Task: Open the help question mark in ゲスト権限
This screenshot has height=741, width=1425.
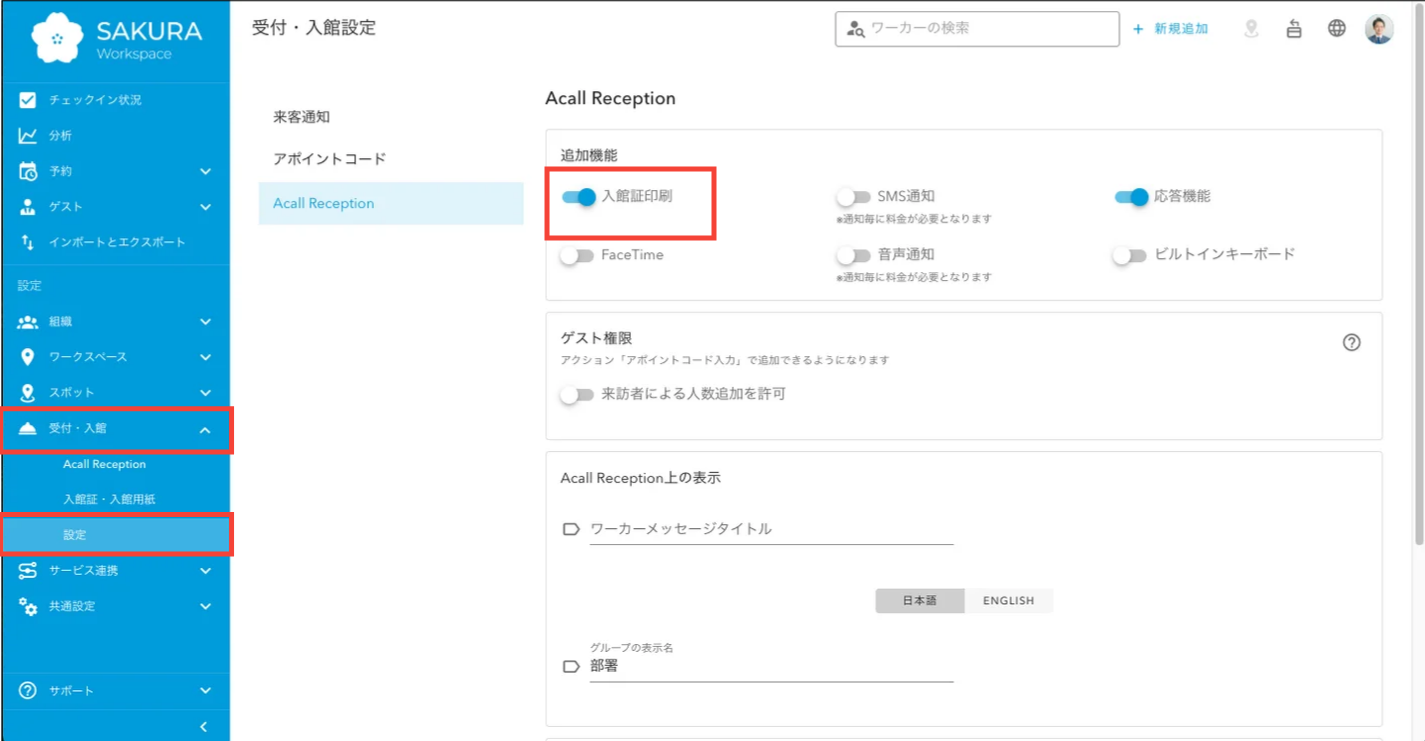Action: click(1351, 343)
